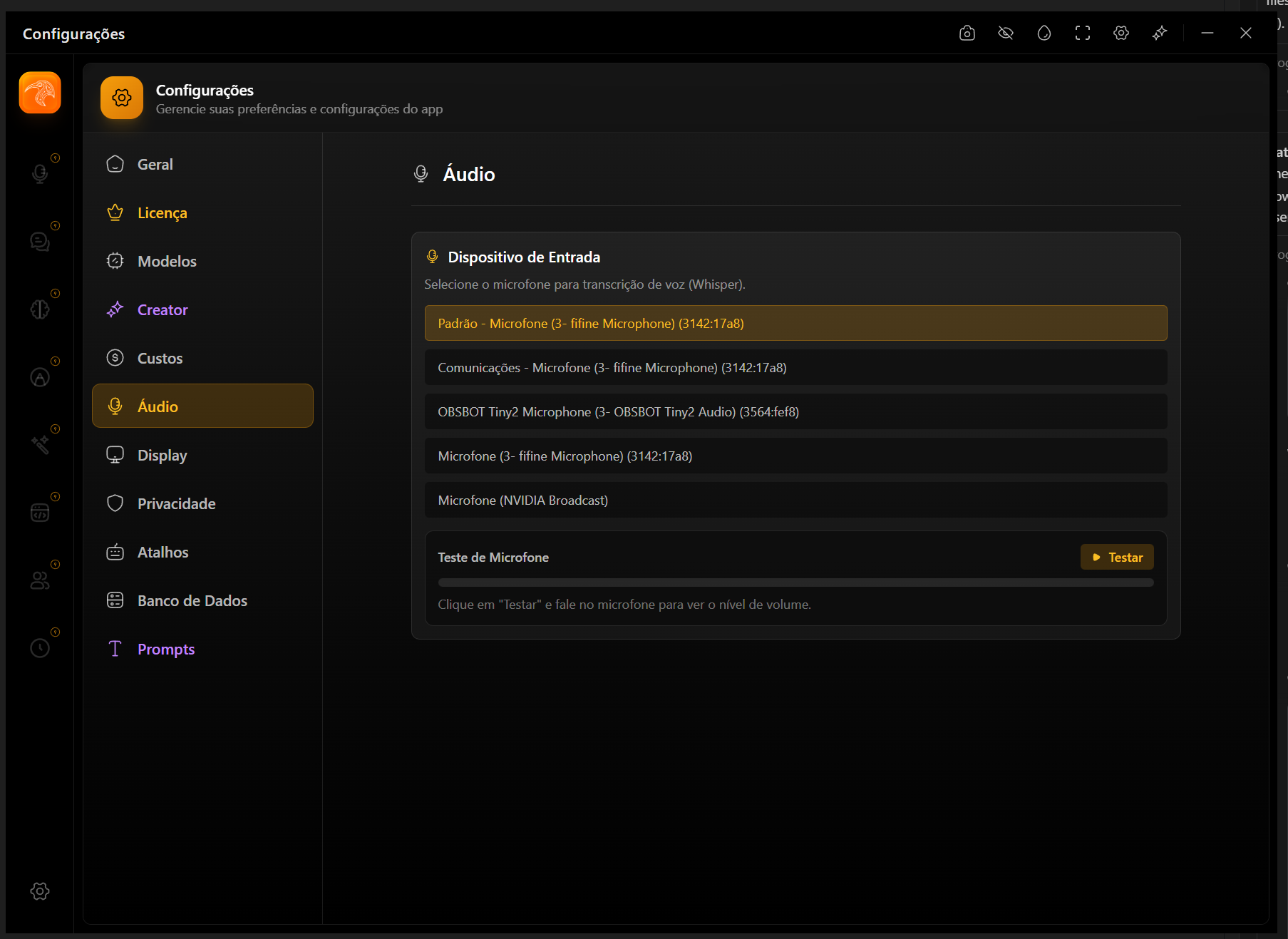Open the Atalhos settings section
Screen dimensions: 1288x939
(202, 552)
